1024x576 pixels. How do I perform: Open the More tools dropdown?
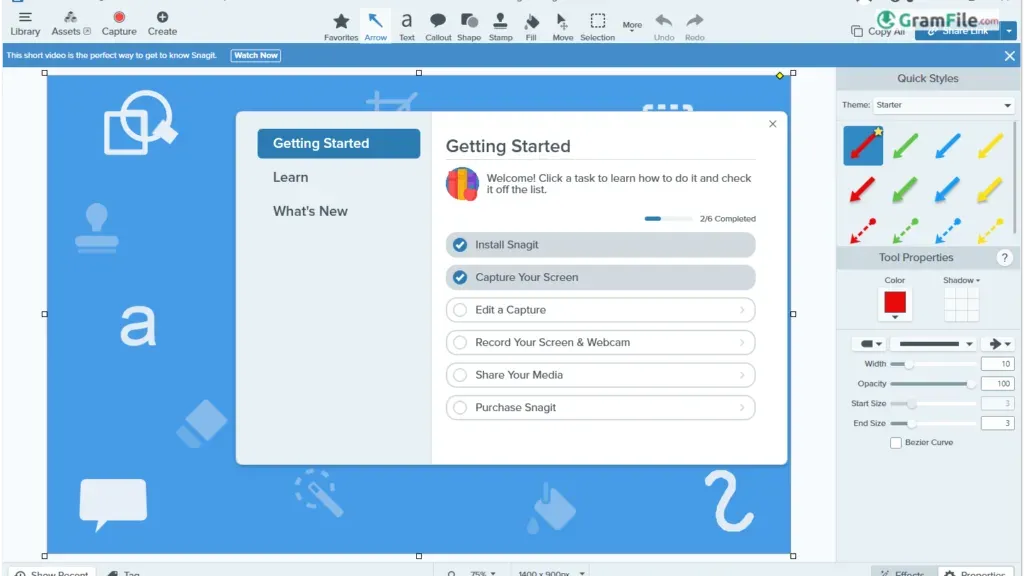point(632,25)
